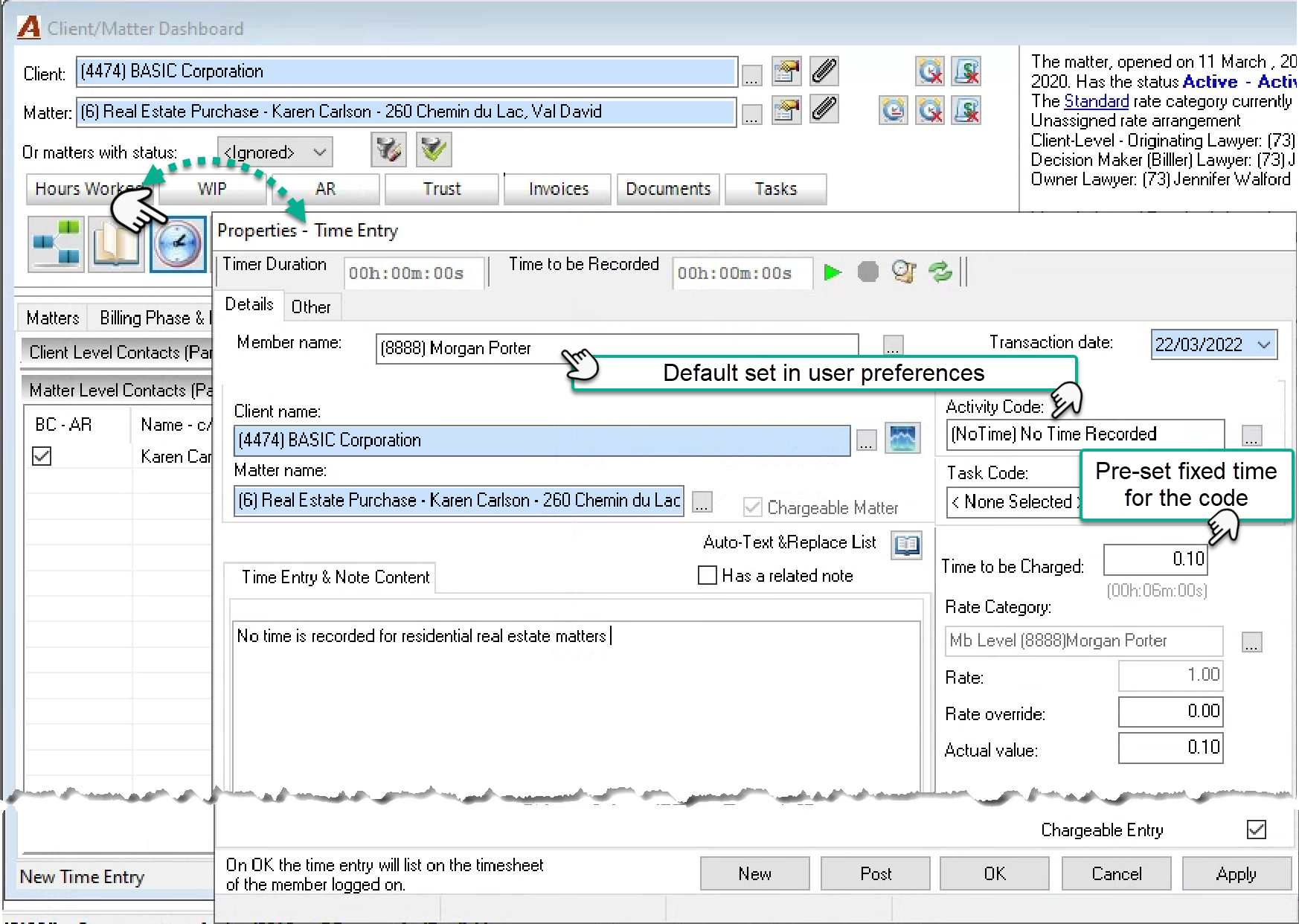This screenshot has height=924, width=1299.
Task: Open the Trust tab
Action: pyautogui.click(x=442, y=189)
